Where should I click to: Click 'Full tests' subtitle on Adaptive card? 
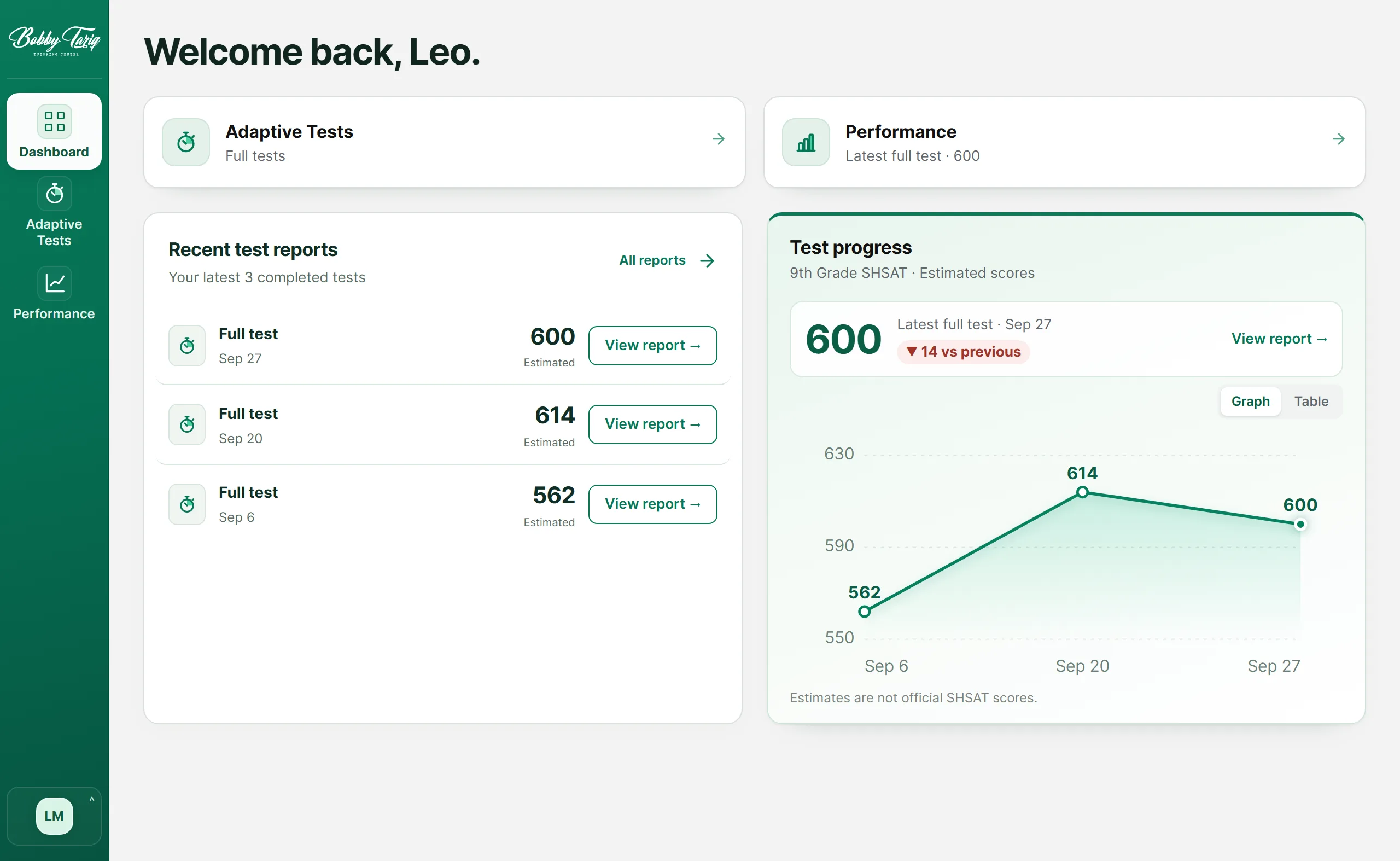(x=255, y=156)
